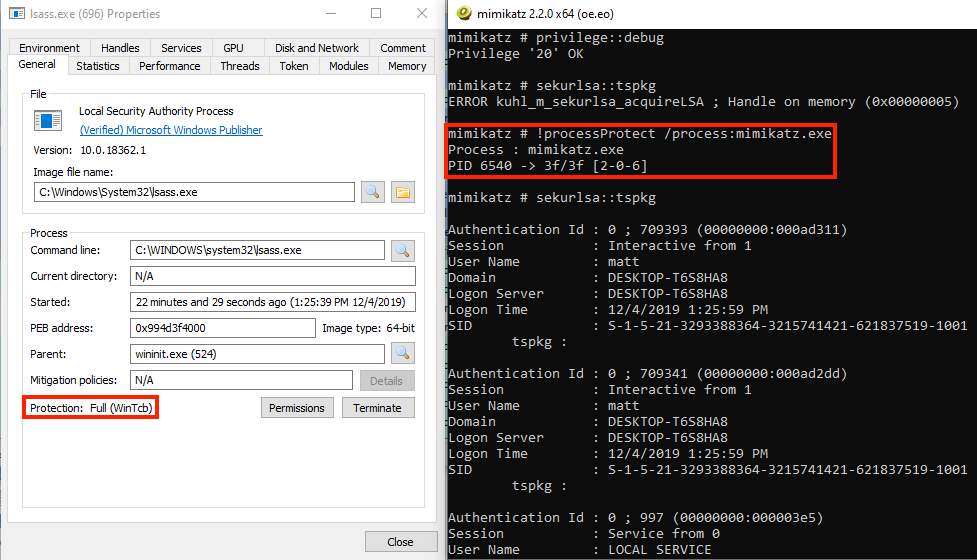Screen dimensions: 977x560
Task: Open the Services tab
Action: click(181, 48)
